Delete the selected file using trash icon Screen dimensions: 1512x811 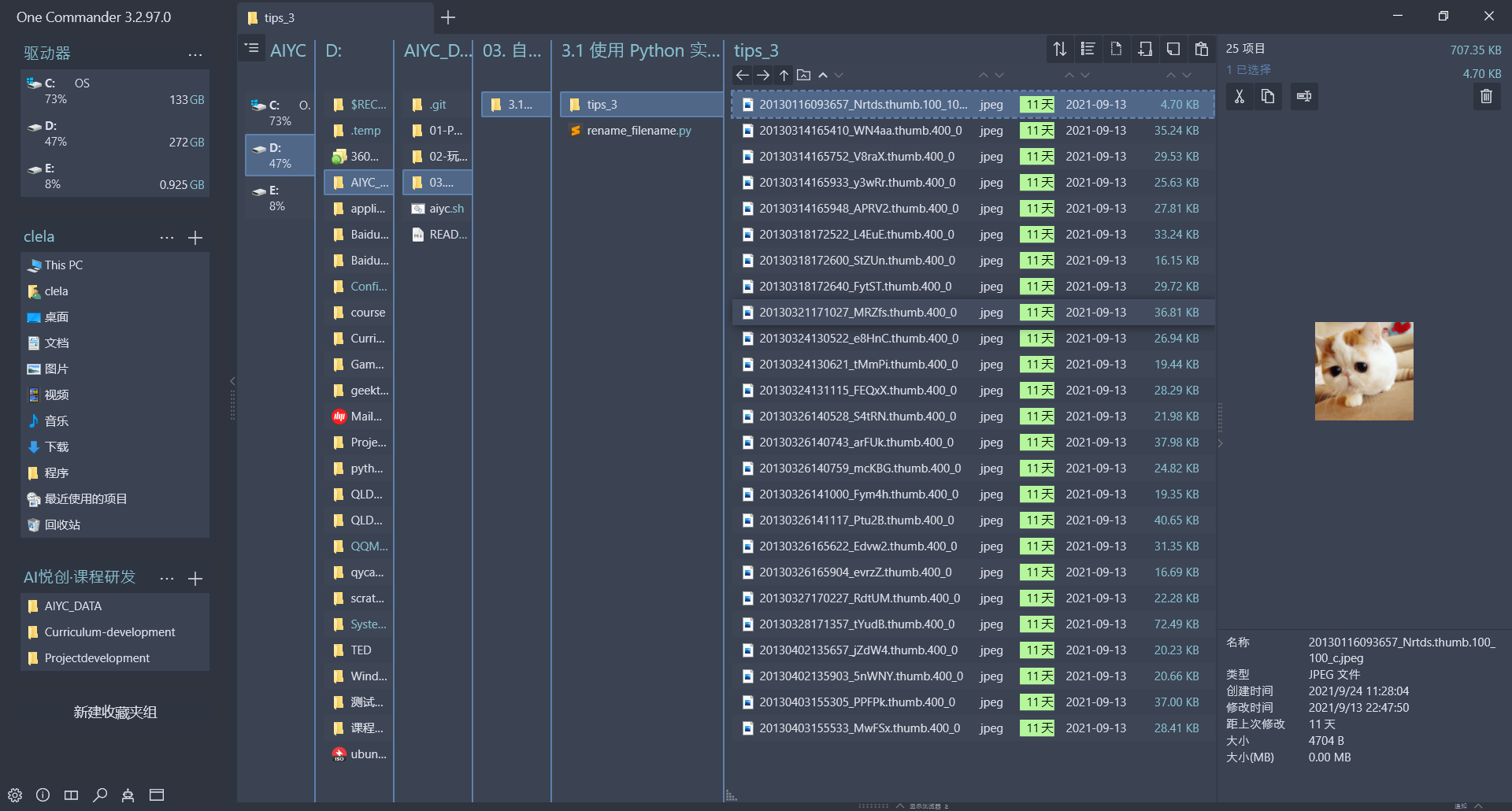pos(1486,96)
